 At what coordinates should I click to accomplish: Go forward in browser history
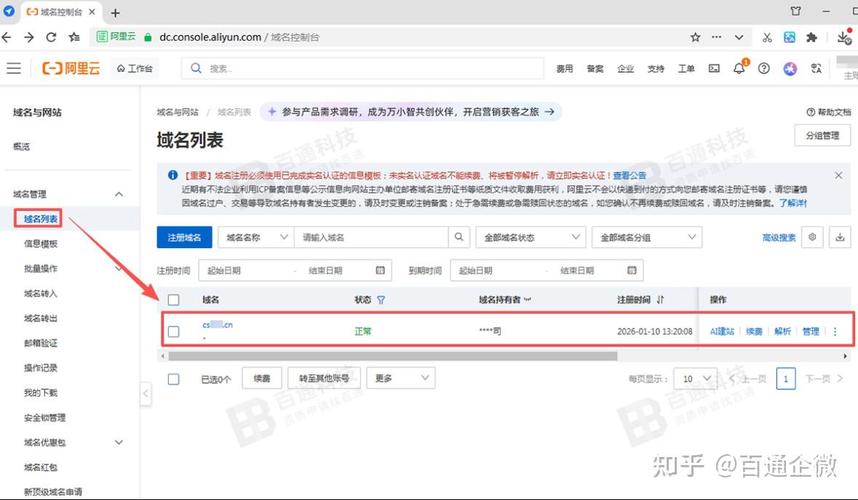pos(29,37)
